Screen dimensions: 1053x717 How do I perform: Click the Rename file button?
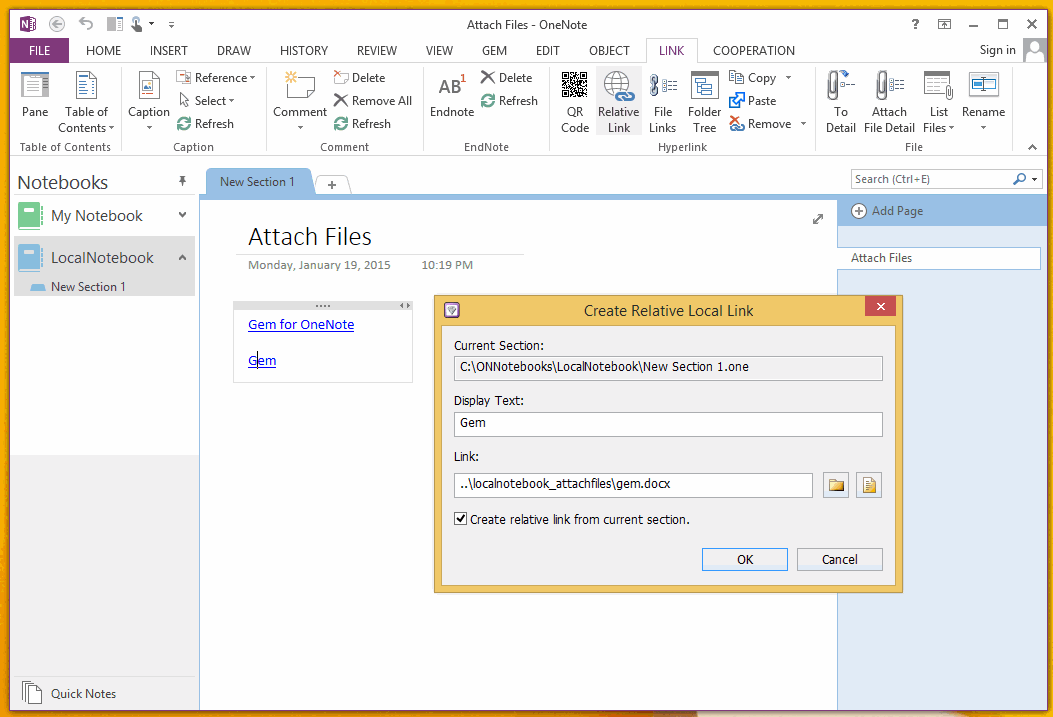point(983,102)
